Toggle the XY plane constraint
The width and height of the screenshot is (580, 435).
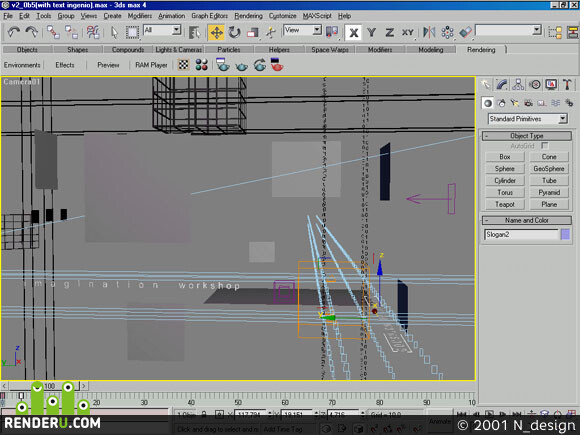click(408, 33)
